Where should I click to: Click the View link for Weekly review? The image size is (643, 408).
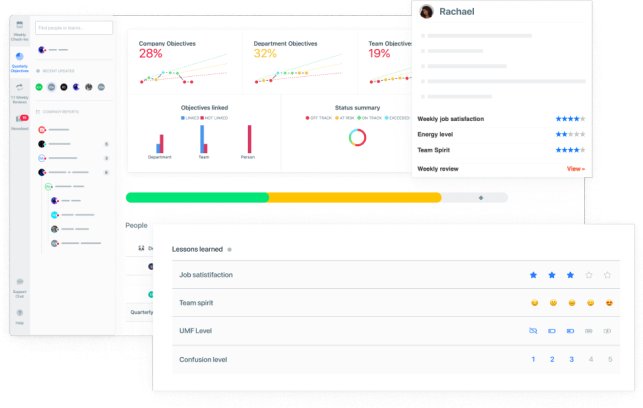tap(576, 169)
